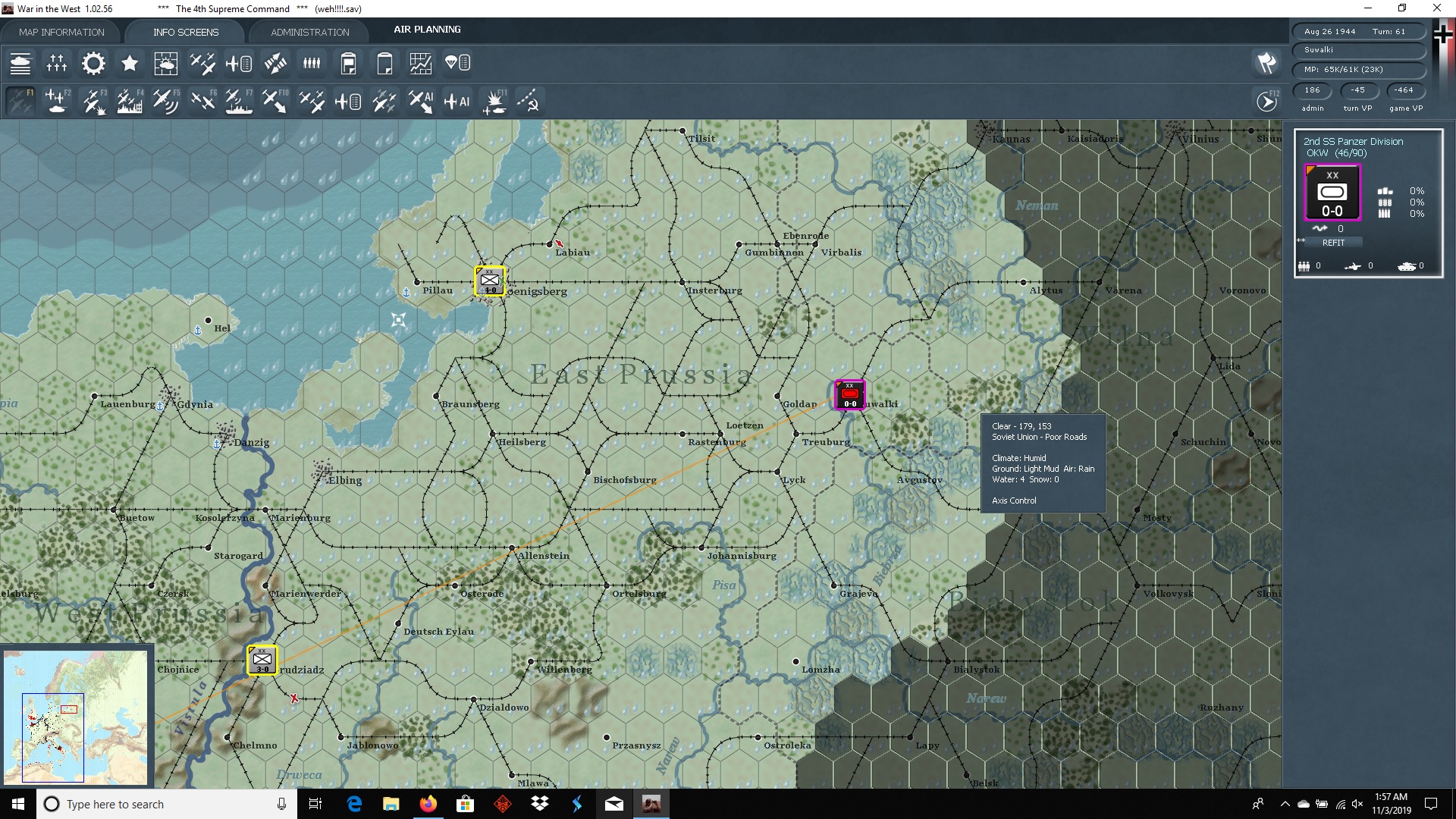Screen dimensions: 1456x819
Task: Select the F6 air superiority directive icon
Action: pyautogui.click(x=202, y=102)
